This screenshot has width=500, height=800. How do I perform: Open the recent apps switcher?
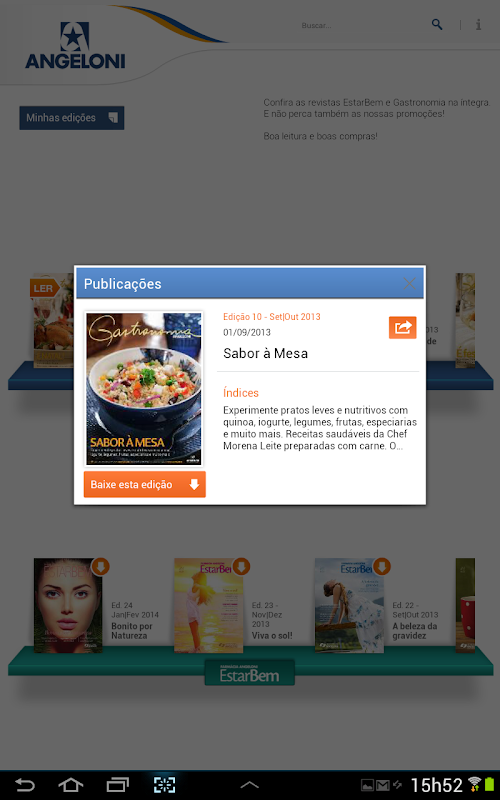(117, 785)
